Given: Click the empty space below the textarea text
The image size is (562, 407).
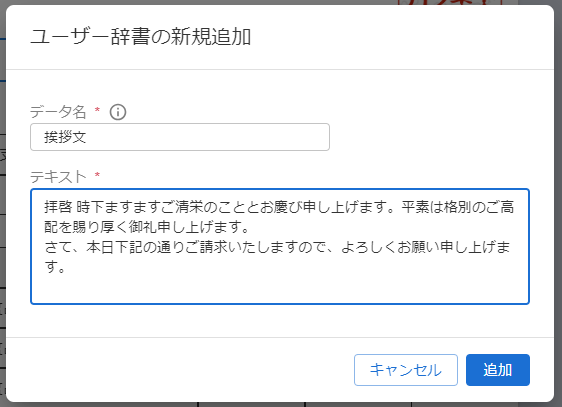Looking at the screenshot, I should click(280, 289).
